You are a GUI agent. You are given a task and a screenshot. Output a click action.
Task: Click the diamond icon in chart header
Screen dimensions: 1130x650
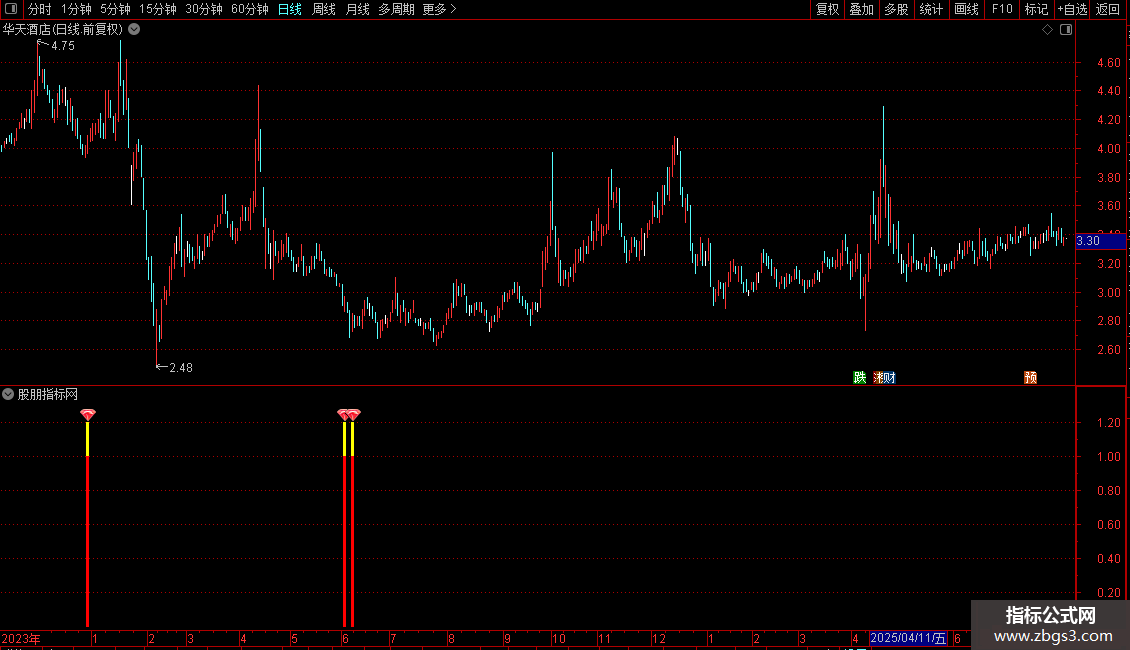click(1048, 30)
